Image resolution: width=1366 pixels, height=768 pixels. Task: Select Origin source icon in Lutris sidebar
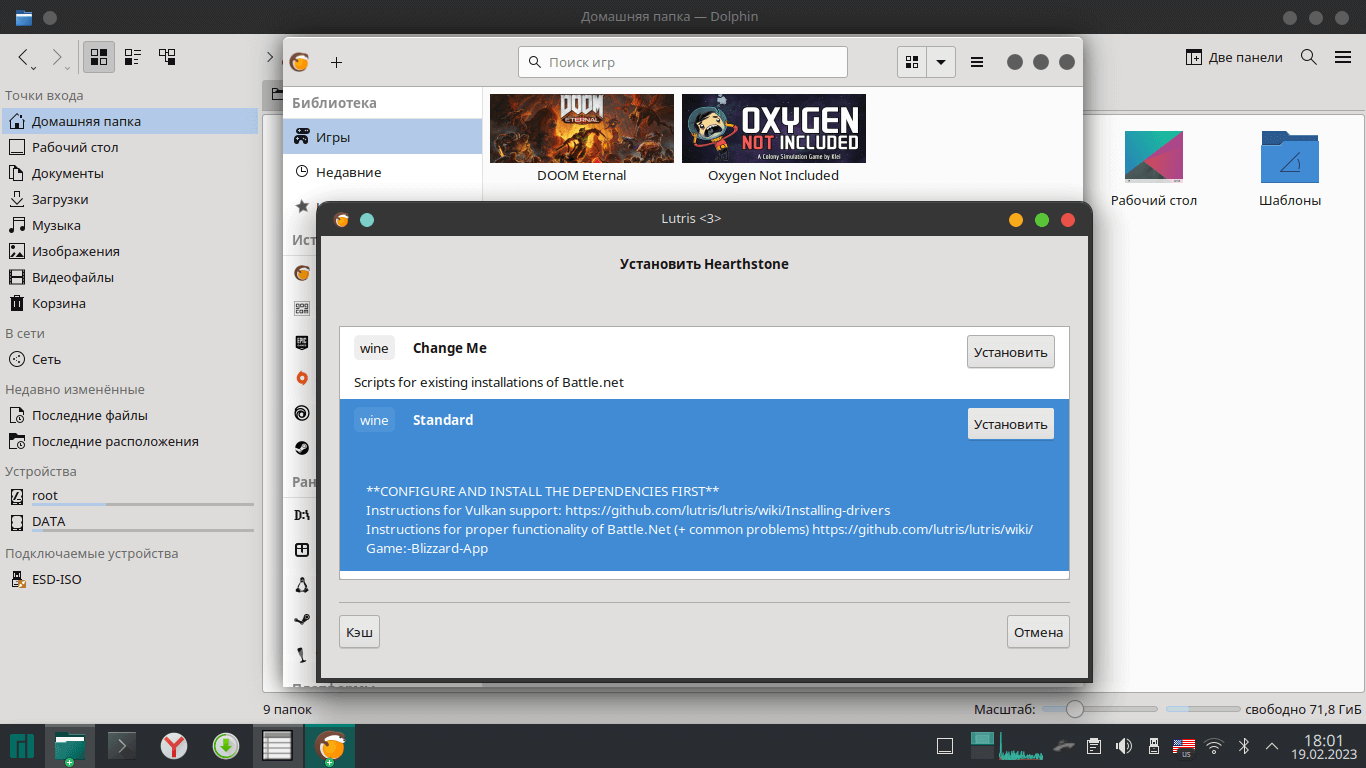click(302, 378)
